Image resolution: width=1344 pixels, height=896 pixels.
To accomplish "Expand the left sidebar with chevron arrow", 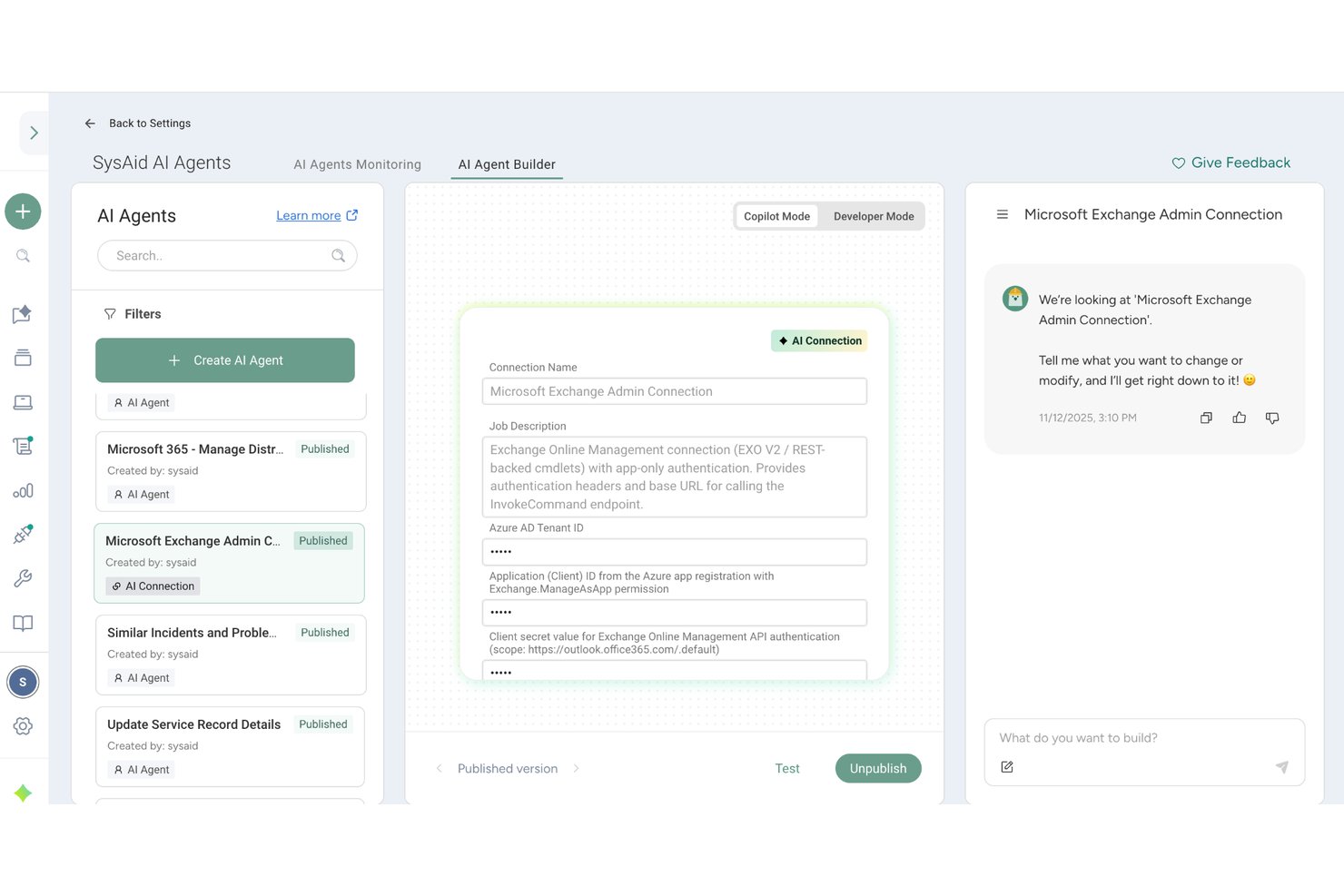I will pyautogui.click(x=34, y=133).
